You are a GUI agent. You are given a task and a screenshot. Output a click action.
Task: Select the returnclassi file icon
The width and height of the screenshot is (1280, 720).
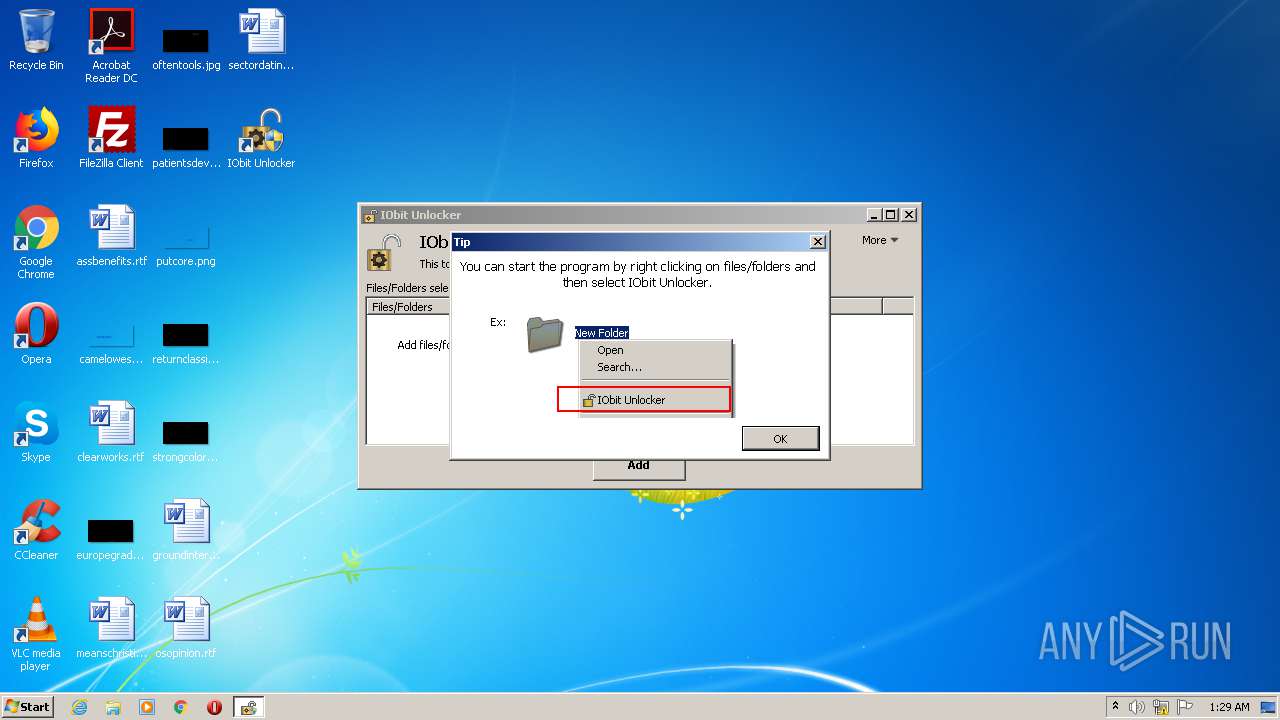tap(186, 340)
